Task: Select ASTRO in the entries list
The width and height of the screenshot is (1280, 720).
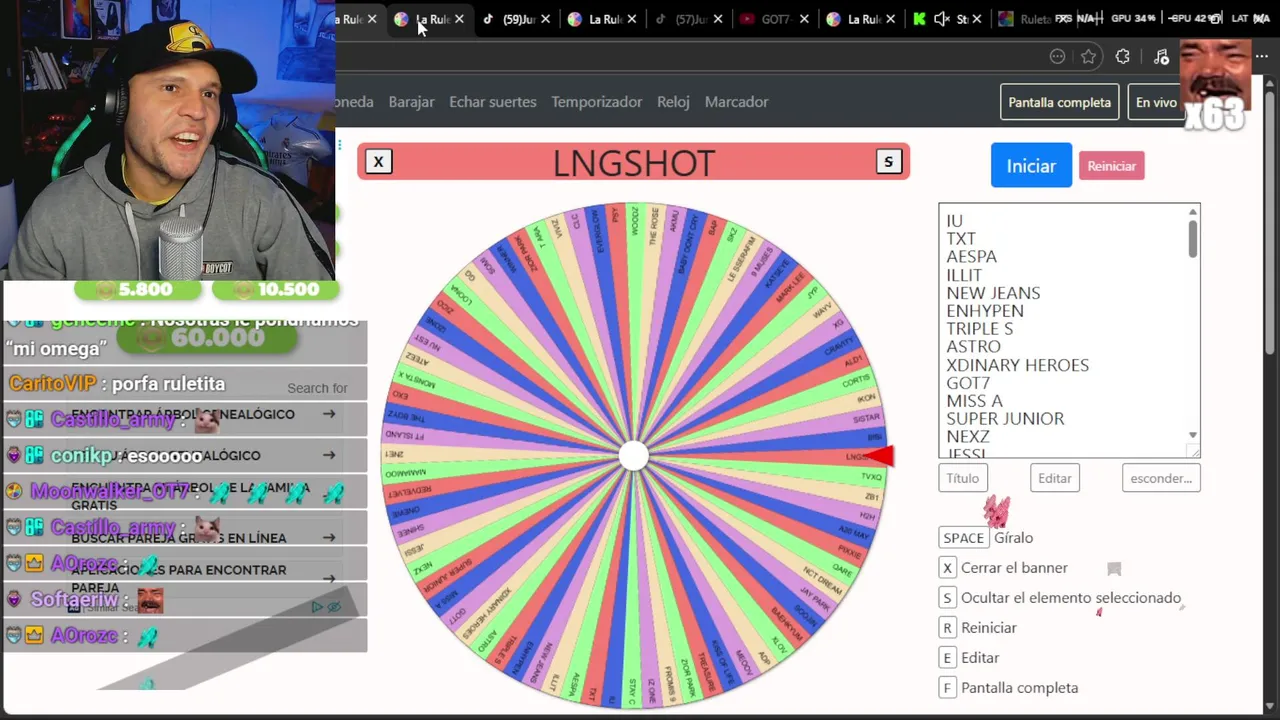Action: 973,347
